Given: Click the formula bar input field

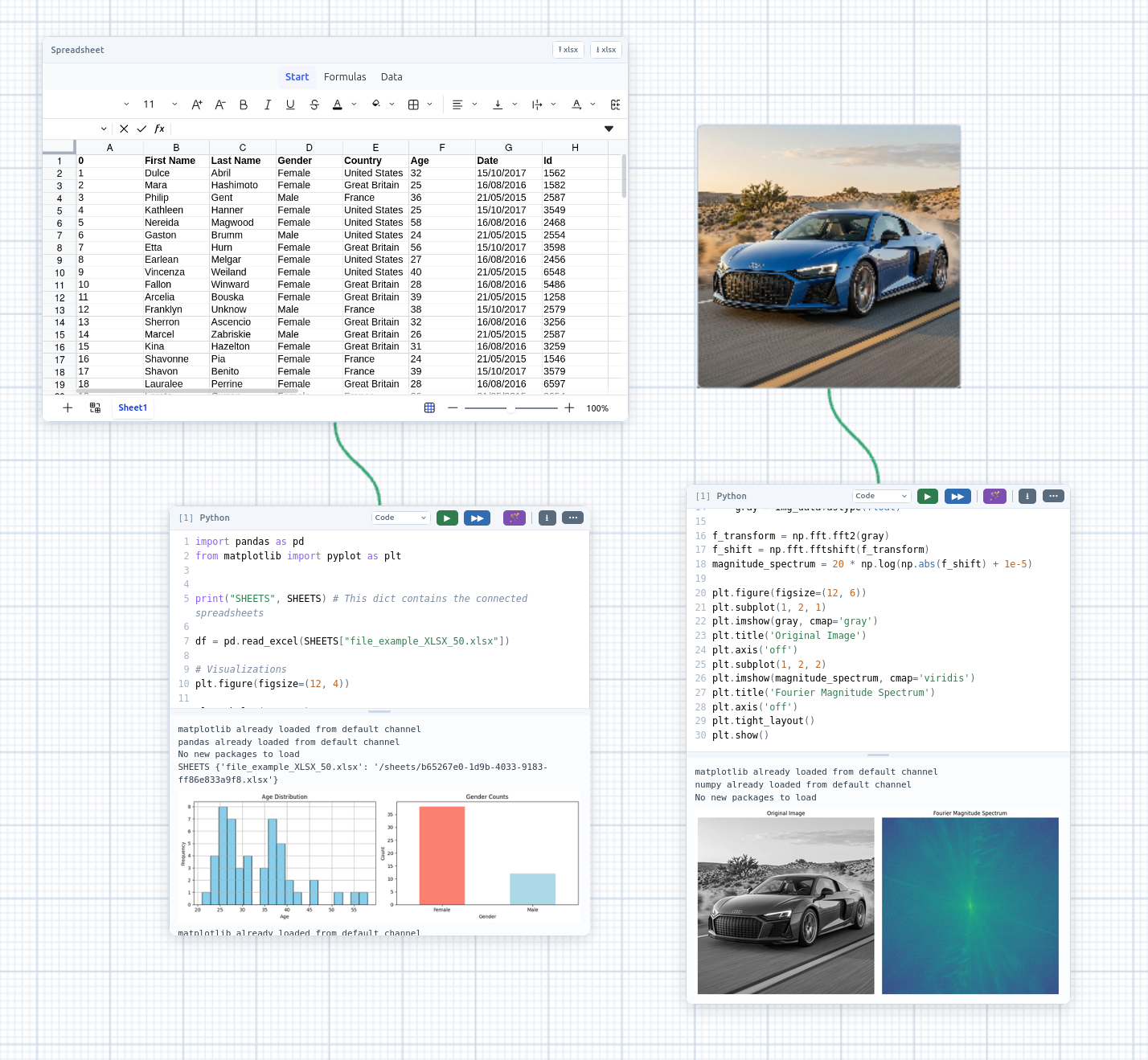Looking at the screenshot, I should click(386, 129).
